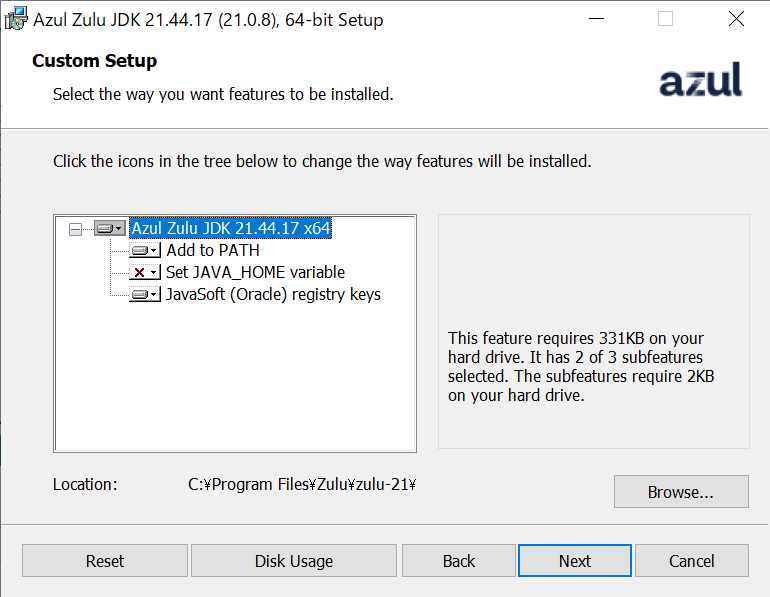This screenshot has height=597, width=770.
Task: Open the Add to PATH feature icon dropdown
Action: 145,250
